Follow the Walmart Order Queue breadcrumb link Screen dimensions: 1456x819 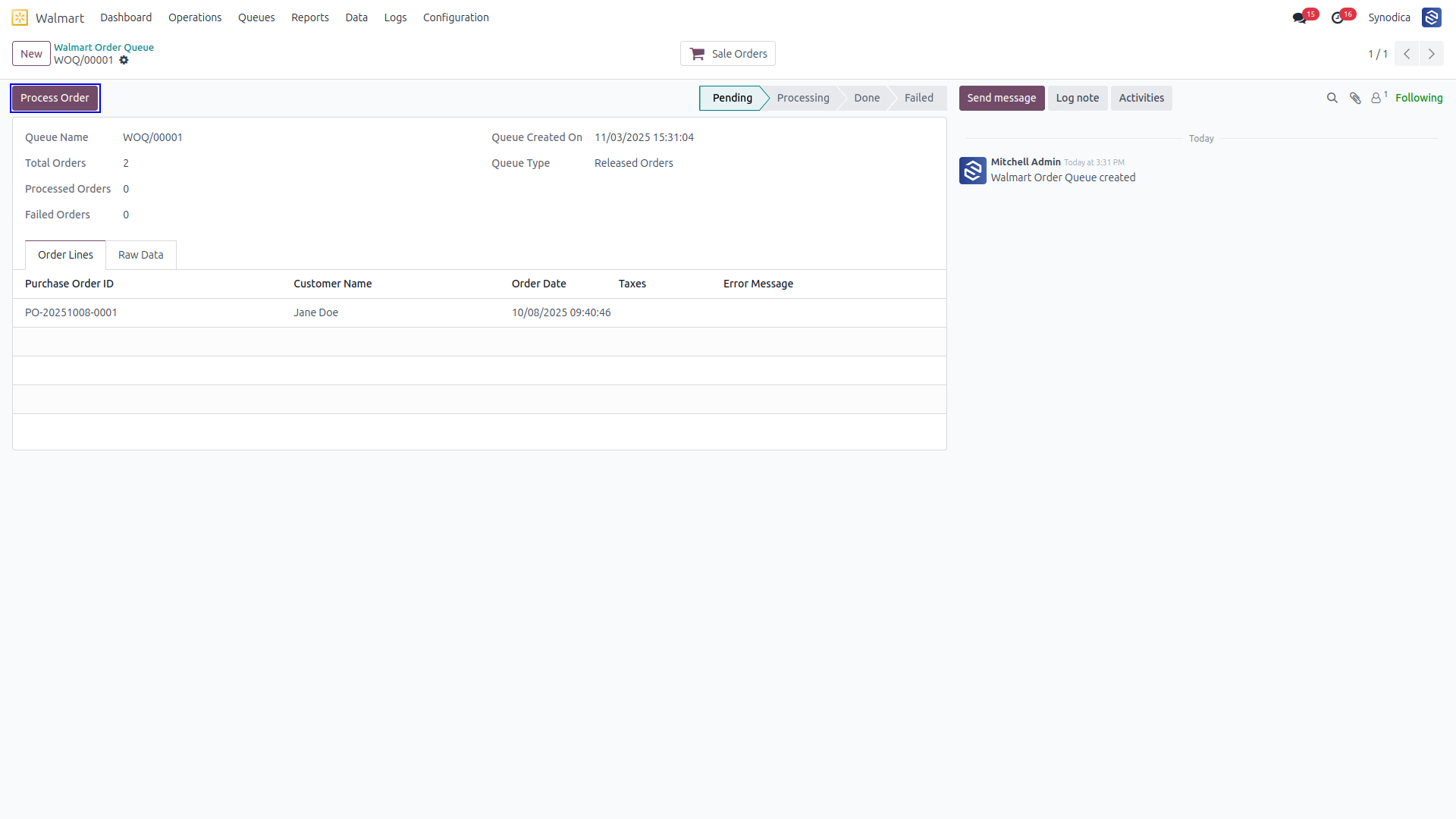click(104, 47)
